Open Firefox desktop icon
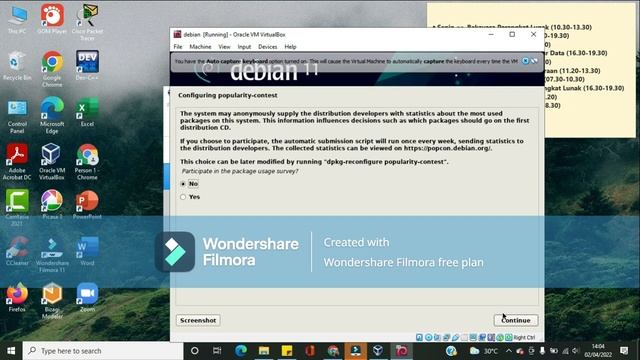This screenshot has width=640, height=360. click(x=17, y=297)
